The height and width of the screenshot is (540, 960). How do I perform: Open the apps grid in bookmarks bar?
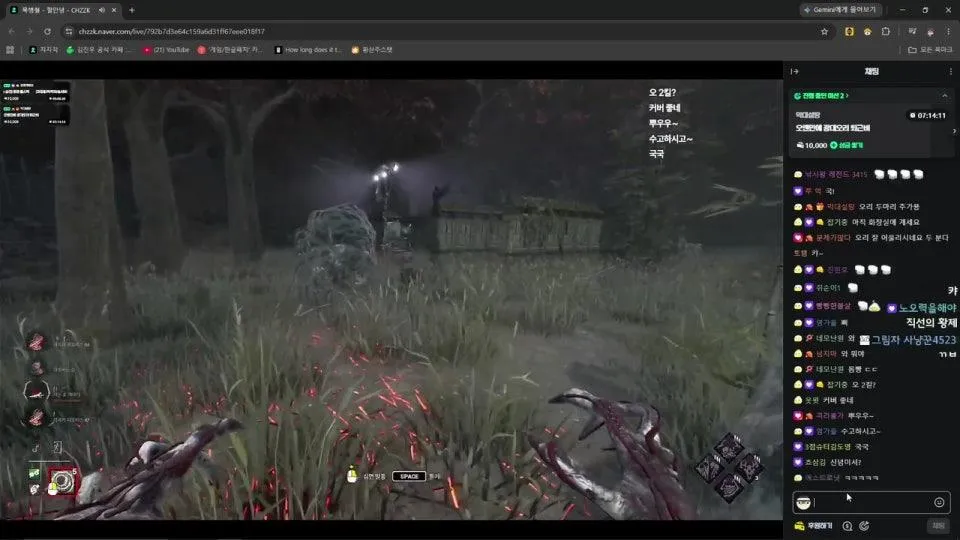(x=10, y=50)
